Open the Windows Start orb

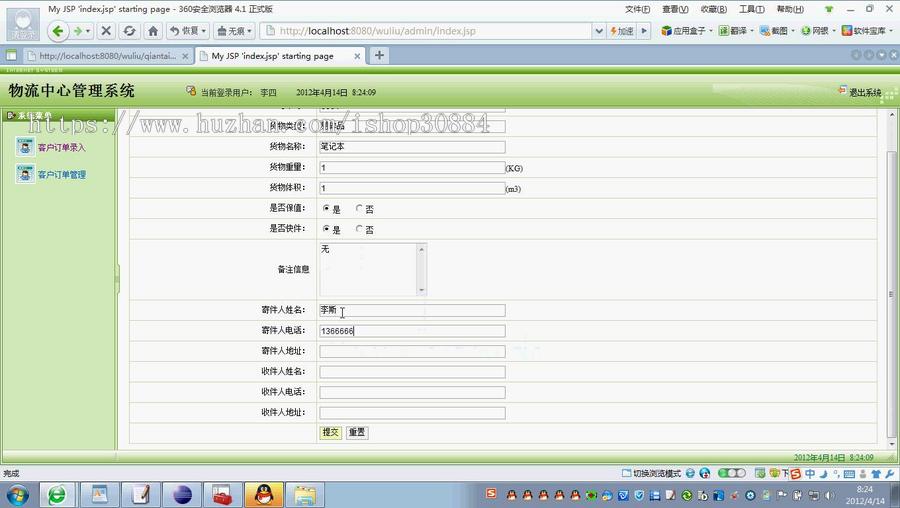coord(17,495)
